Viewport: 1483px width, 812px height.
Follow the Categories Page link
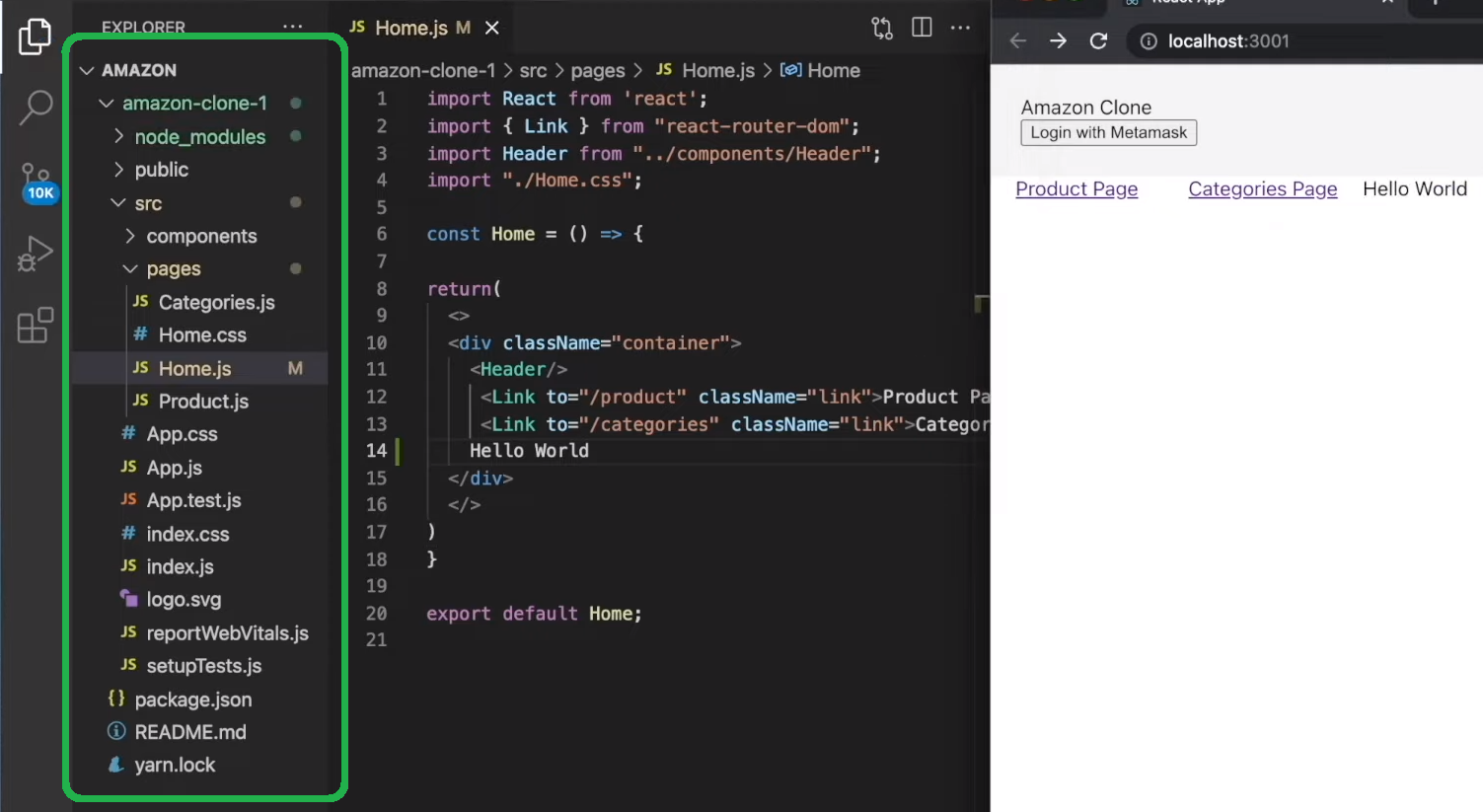(x=1262, y=189)
